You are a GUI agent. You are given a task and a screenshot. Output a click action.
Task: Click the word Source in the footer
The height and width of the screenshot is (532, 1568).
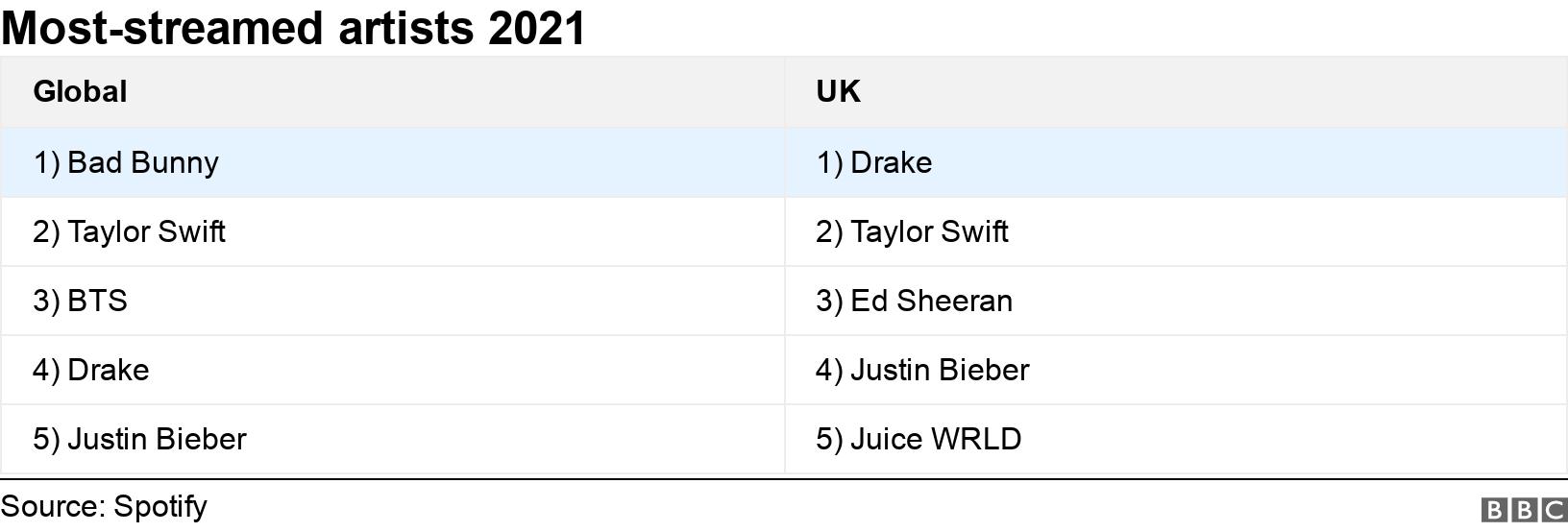pos(52,506)
